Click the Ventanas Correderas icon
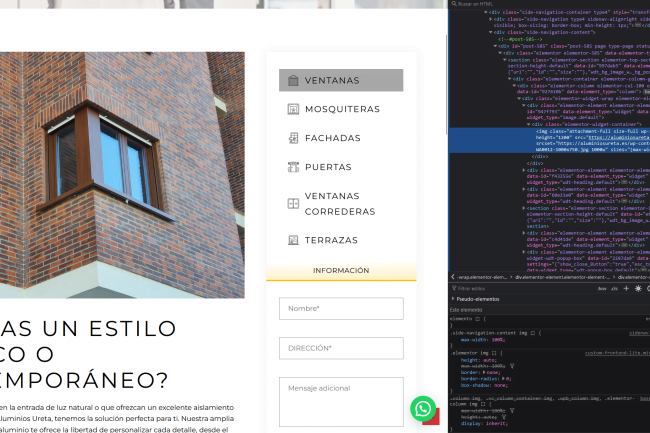The height and width of the screenshot is (433, 650). point(293,203)
